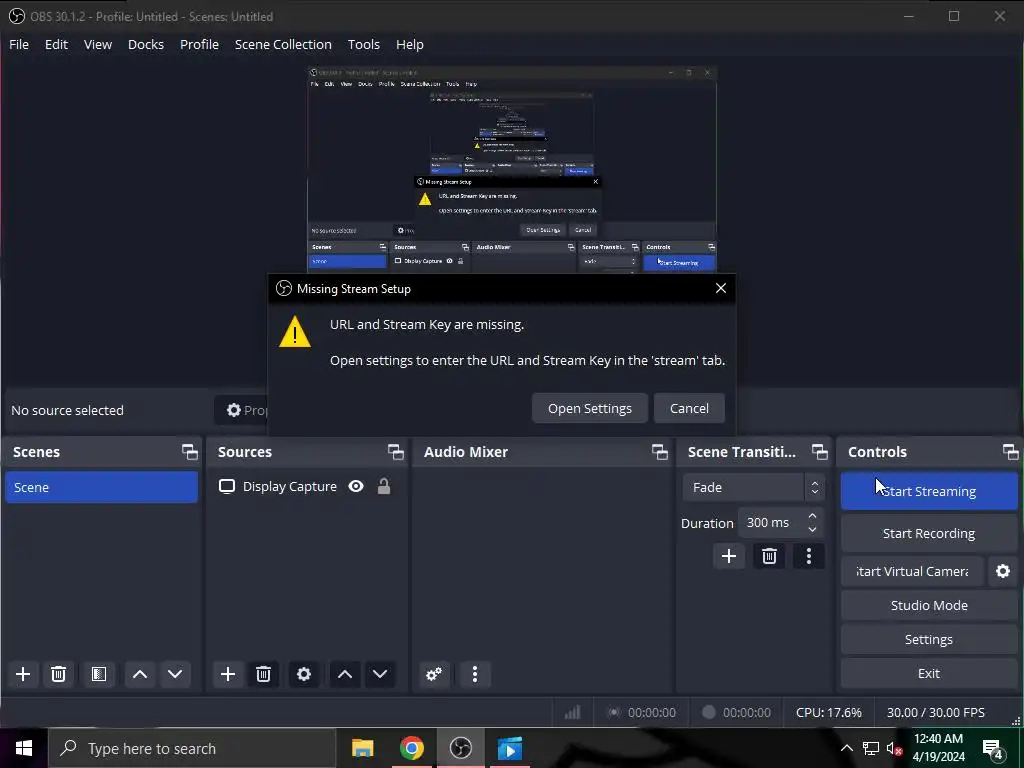
Task: Click CPU: 17.6% status text
Action: (828, 712)
